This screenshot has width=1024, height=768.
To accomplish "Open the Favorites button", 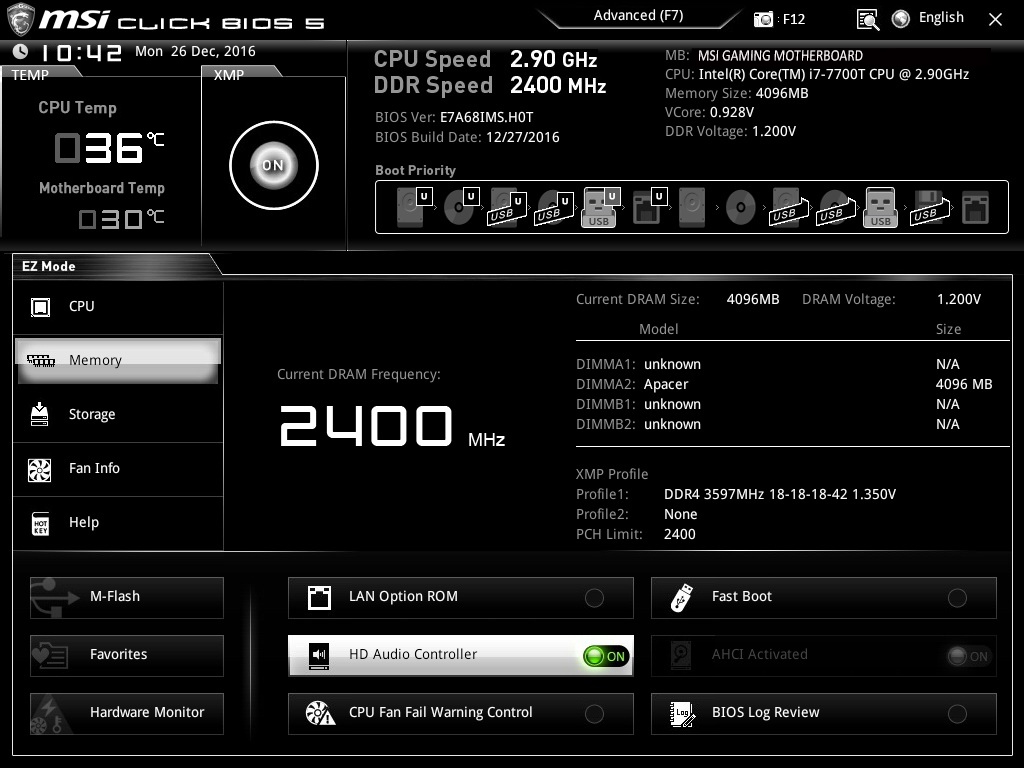I will 127,655.
